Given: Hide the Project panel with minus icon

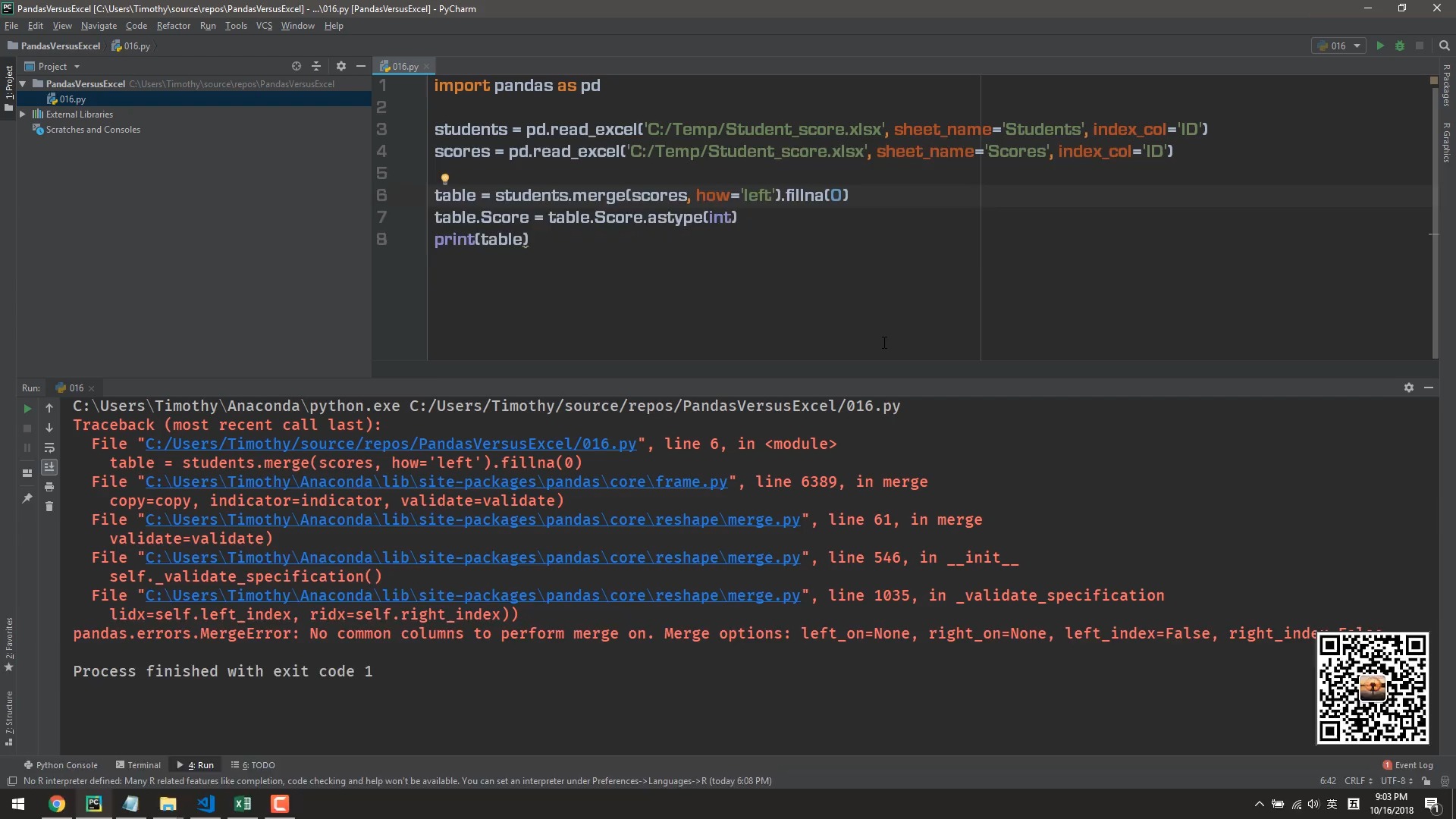Looking at the screenshot, I should [361, 66].
